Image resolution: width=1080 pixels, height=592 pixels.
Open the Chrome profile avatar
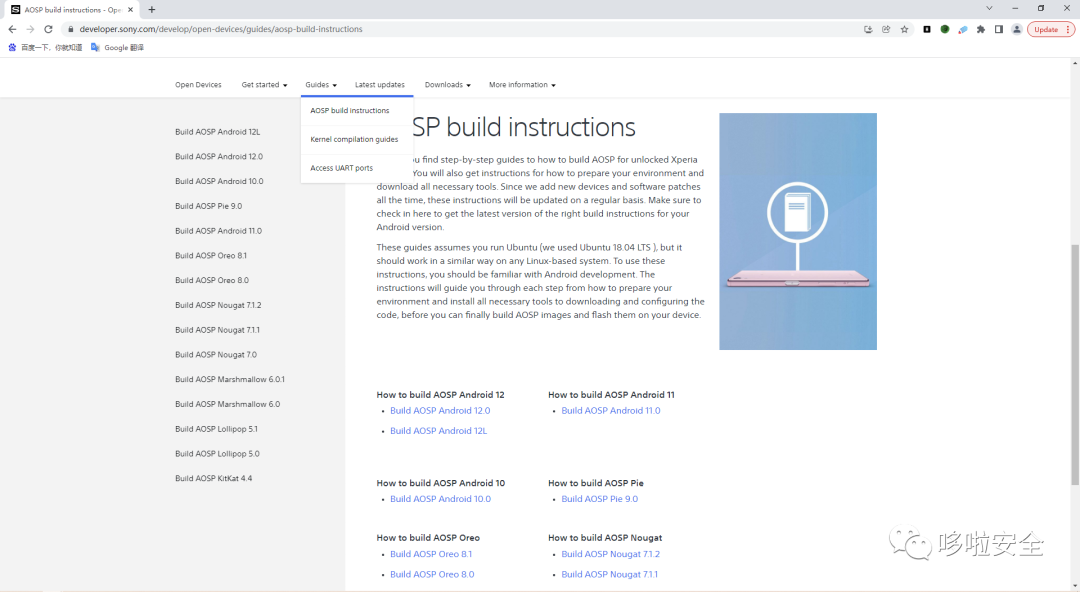[x=1017, y=29]
